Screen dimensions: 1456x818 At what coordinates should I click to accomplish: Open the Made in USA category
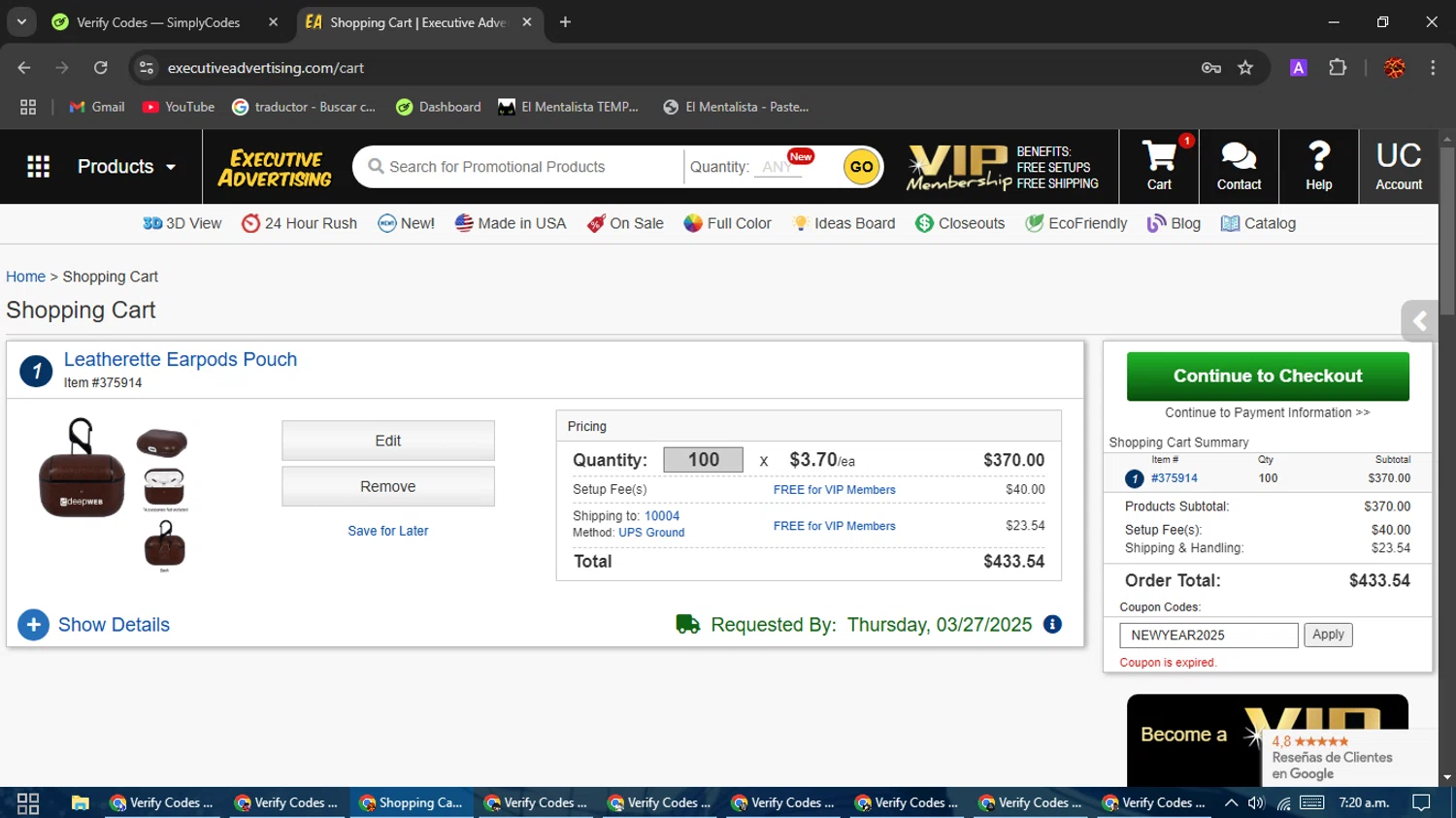[511, 223]
